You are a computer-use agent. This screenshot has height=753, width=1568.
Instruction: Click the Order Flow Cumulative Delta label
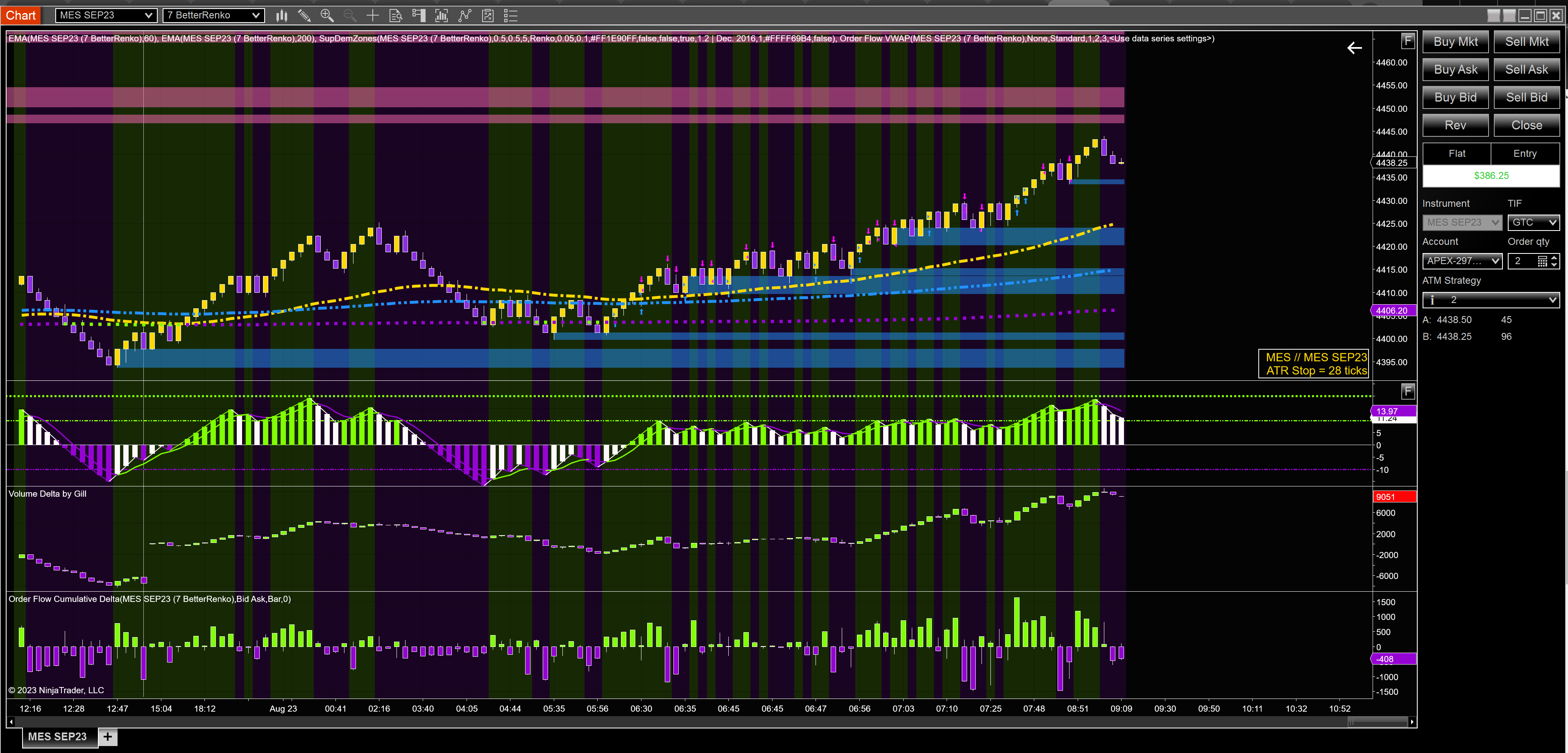pyautogui.click(x=150, y=599)
